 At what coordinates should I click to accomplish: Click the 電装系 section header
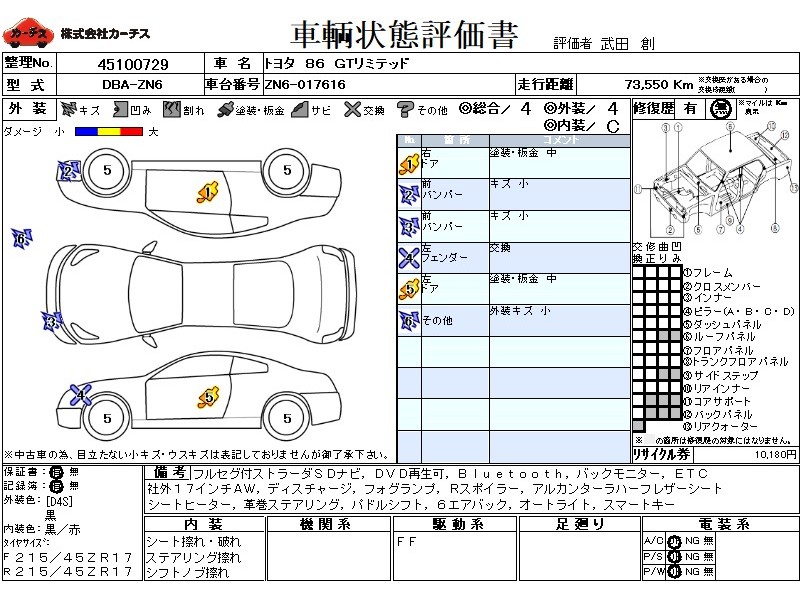[x=723, y=524]
